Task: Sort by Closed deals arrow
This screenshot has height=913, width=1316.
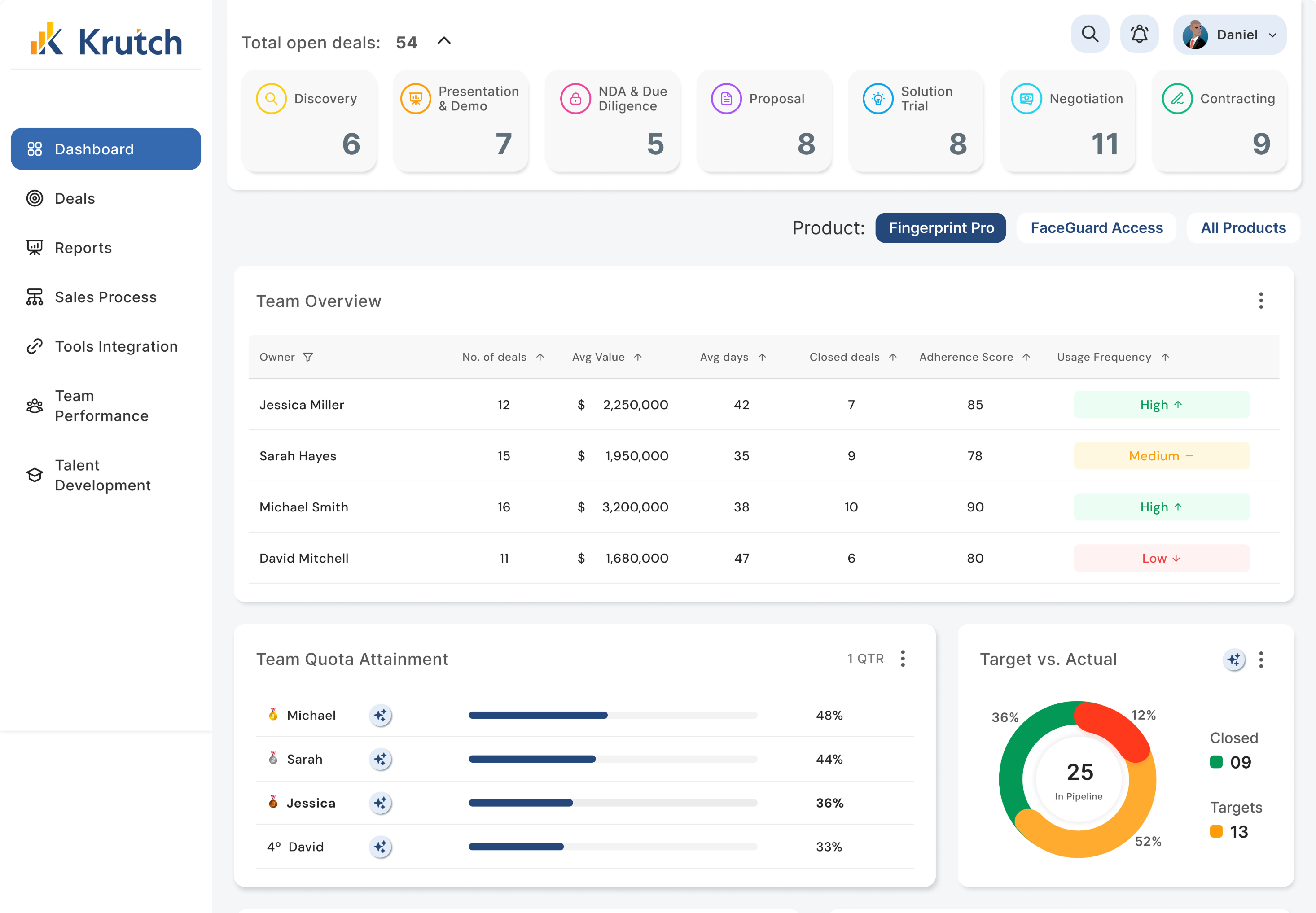Action: point(893,357)
